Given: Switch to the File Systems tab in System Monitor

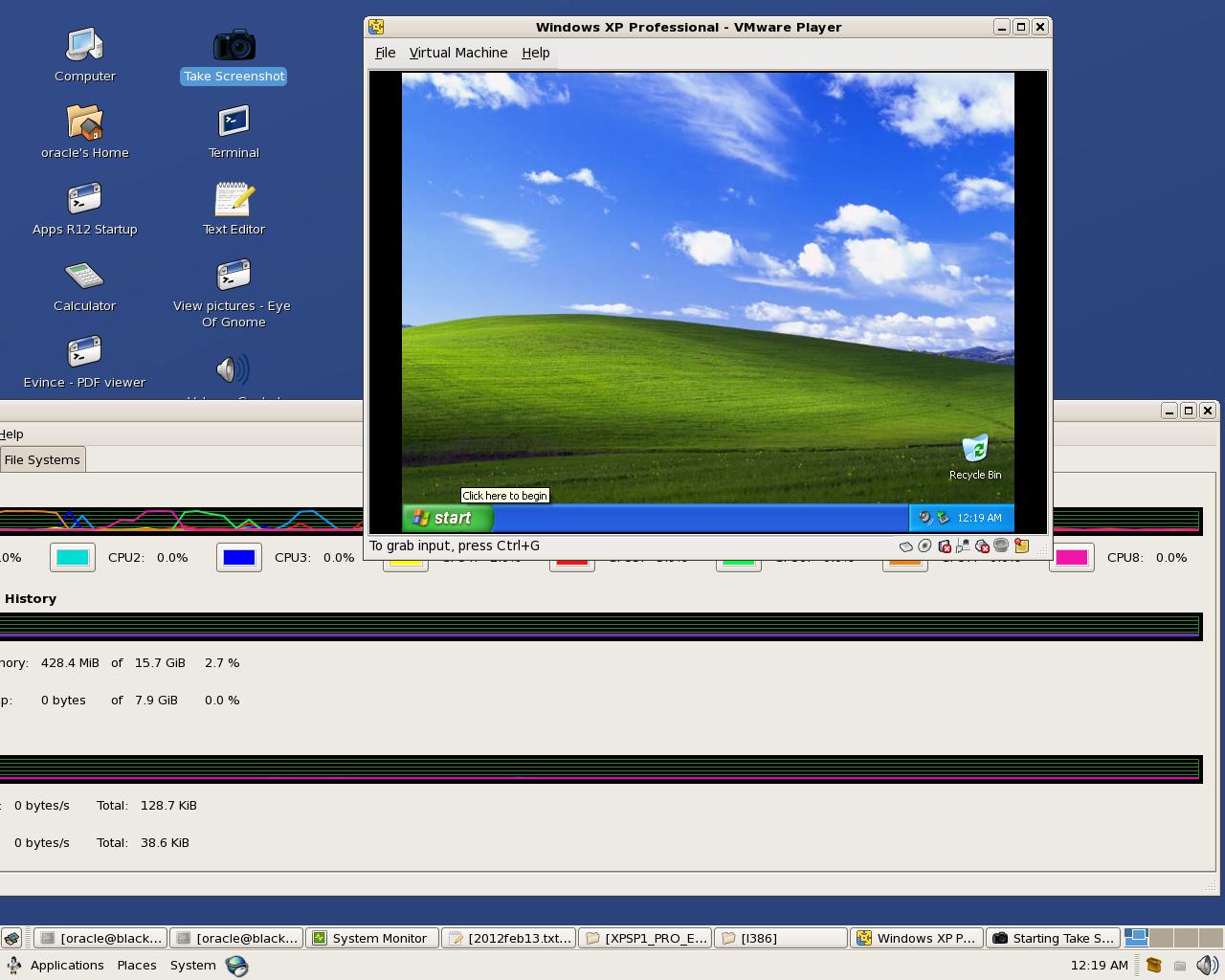Looking at the screenshot, I should 43,459.
